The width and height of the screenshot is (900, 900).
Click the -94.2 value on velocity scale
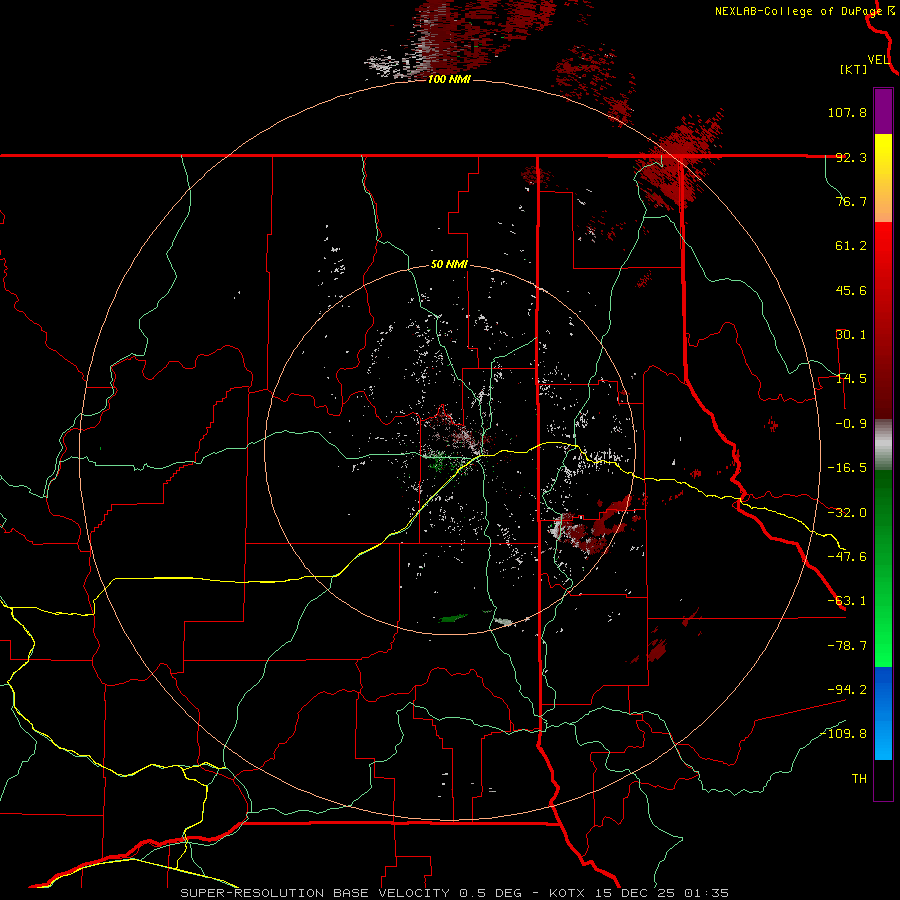coord(847,689)
